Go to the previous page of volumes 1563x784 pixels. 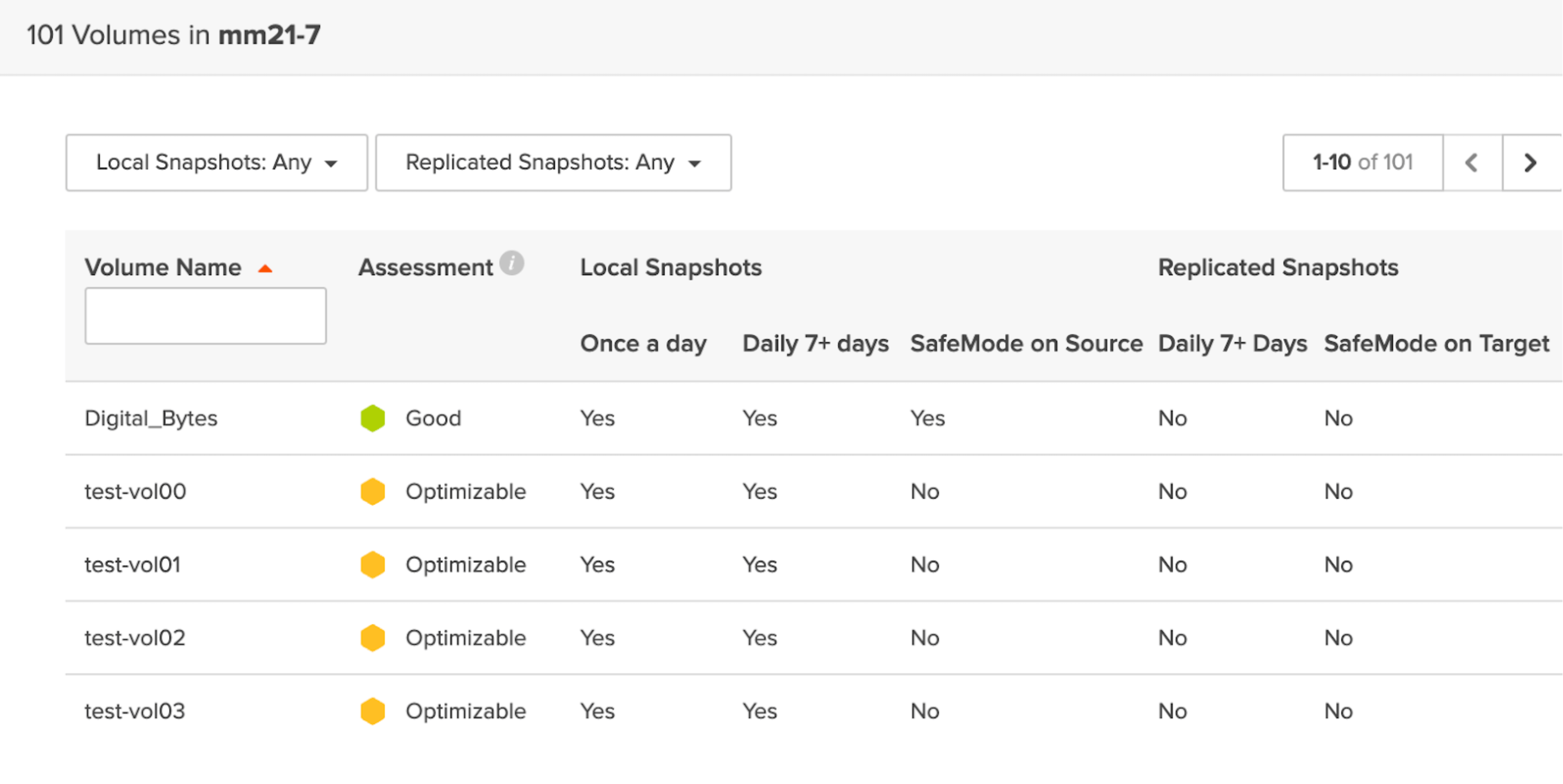(1472, 162)
